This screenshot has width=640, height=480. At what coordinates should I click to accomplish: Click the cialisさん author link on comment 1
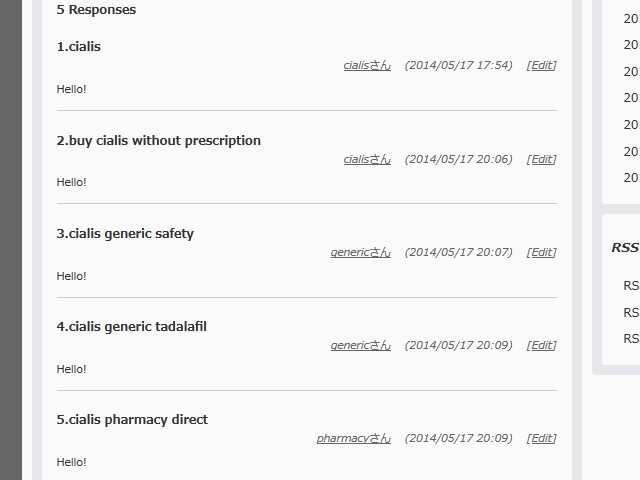pos(367,66)
